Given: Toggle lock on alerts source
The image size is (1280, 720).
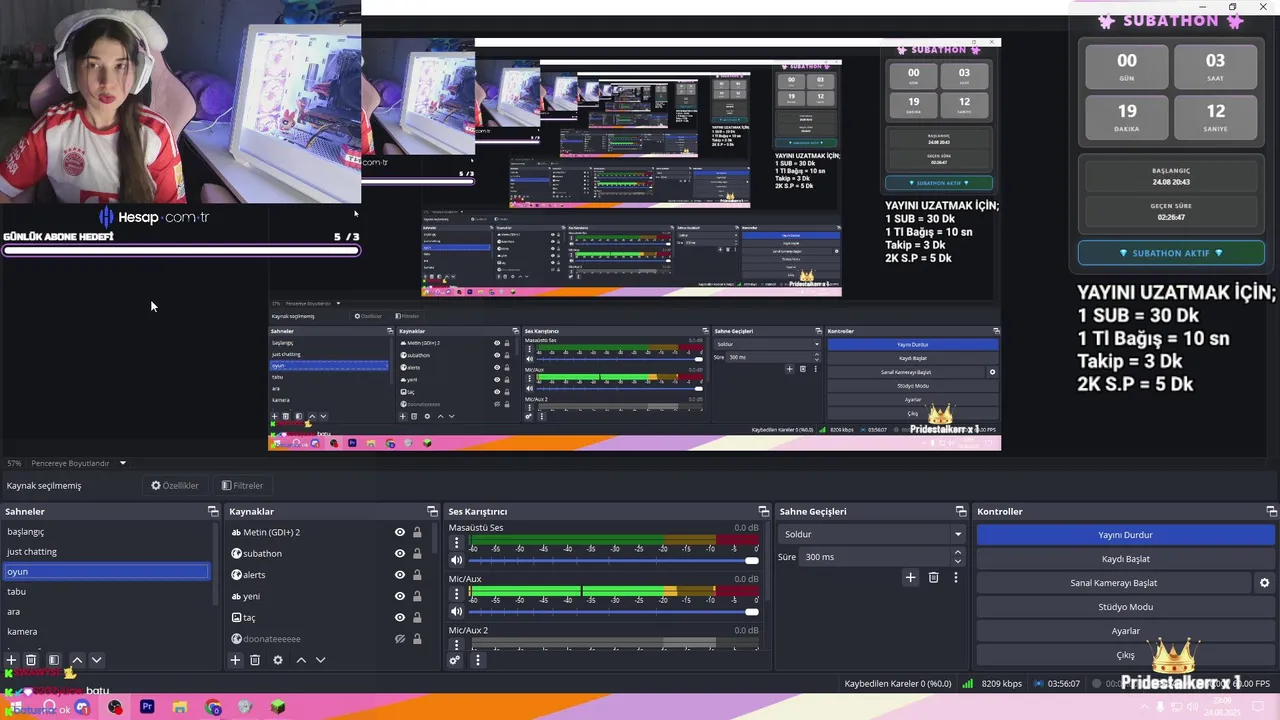Looking at the screenshot, I should click(417, 575).
